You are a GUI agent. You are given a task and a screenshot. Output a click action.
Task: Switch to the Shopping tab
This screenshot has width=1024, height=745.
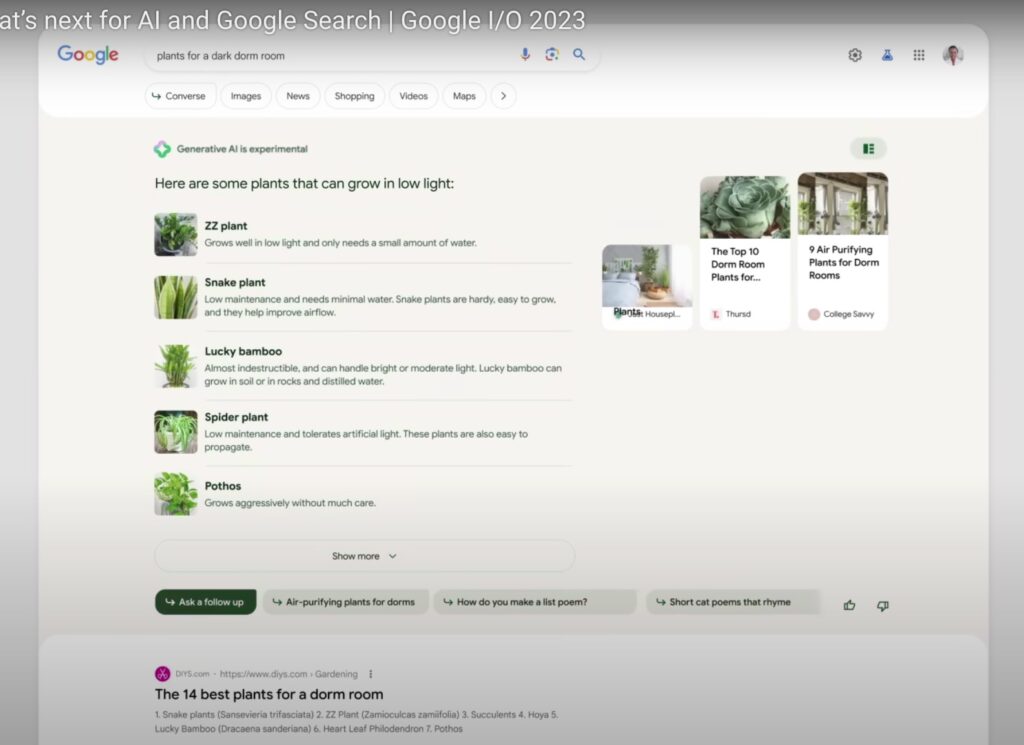(355, 96)
